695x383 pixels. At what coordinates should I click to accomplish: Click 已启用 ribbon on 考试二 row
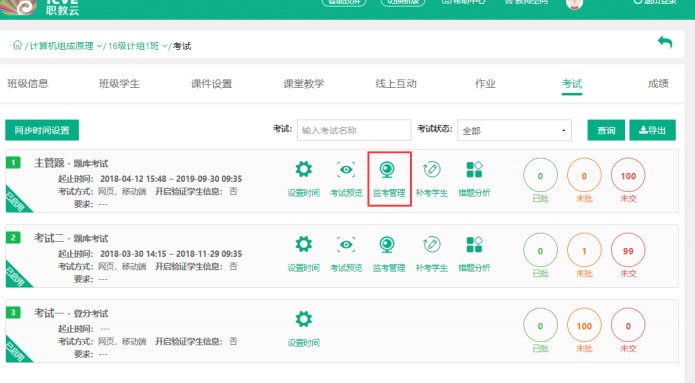[16, 276]
